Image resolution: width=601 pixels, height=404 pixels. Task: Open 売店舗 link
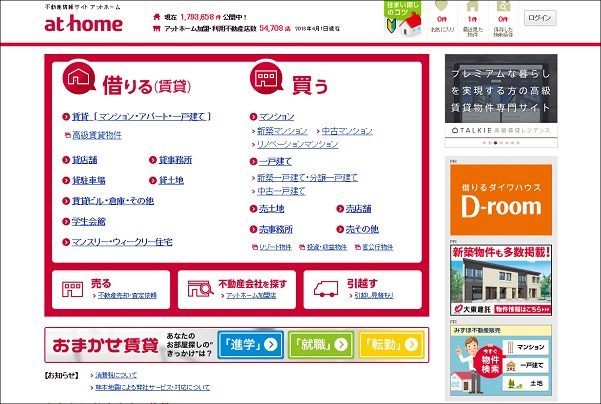[358, 209]
